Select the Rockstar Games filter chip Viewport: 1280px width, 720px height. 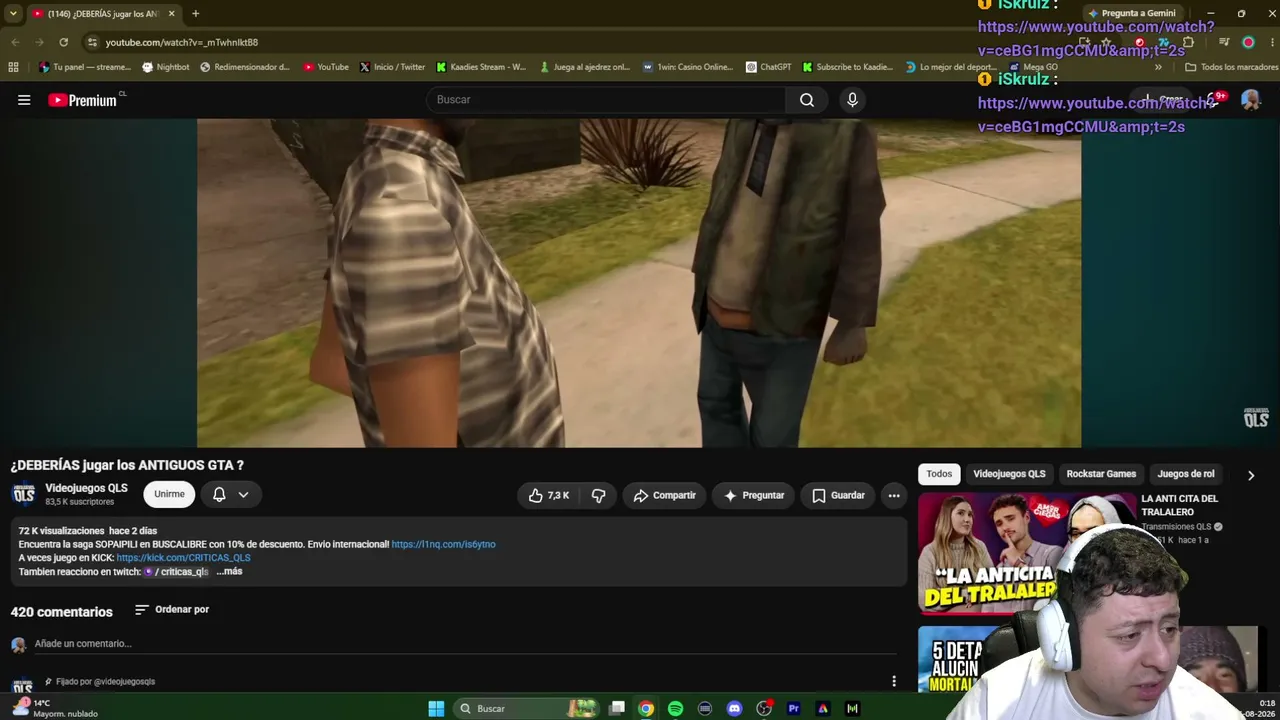(1101, 474)
